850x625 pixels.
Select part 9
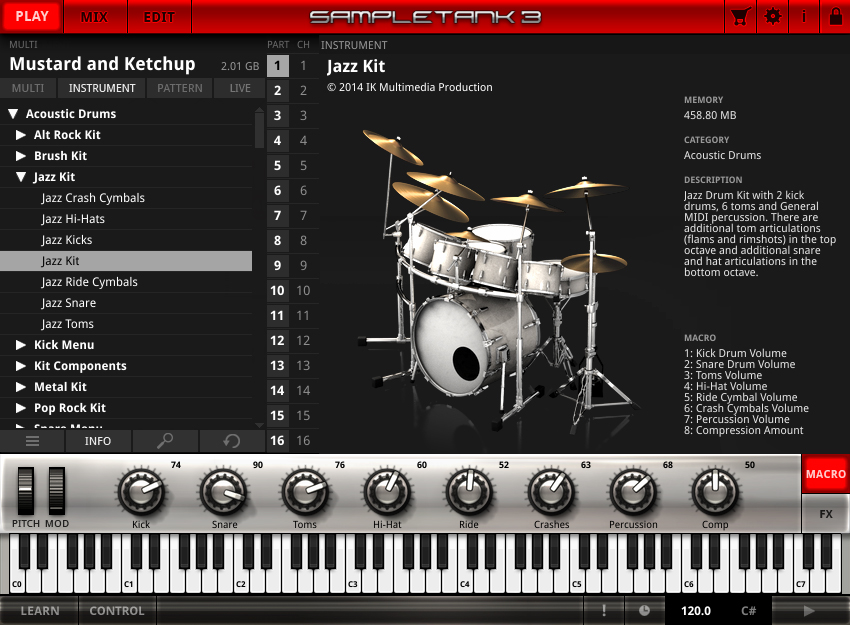277,265
